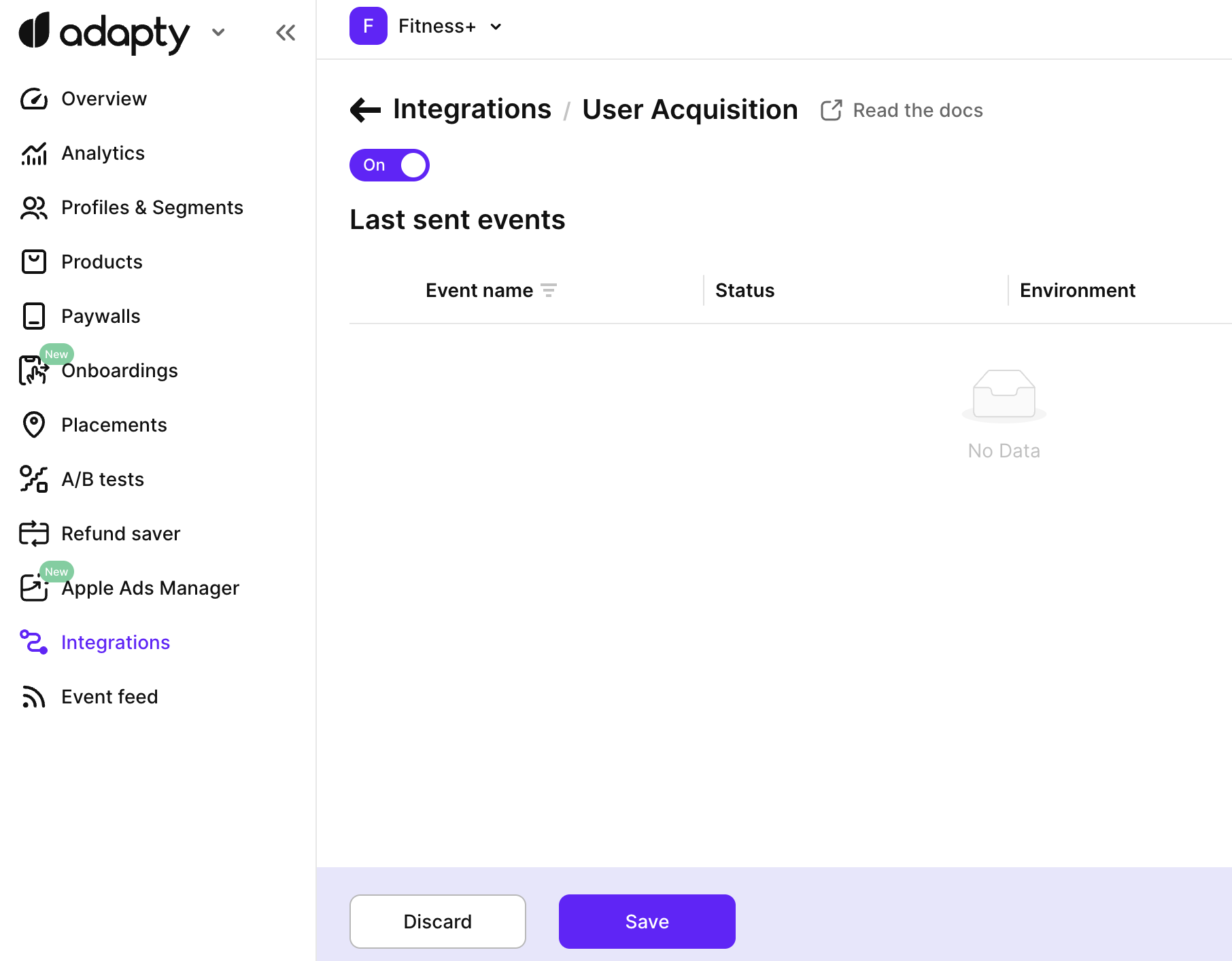Viewport: 1232px width, 961px height.
Task: Collapse the sidebar with double chevron
Action: click(286, 33)
